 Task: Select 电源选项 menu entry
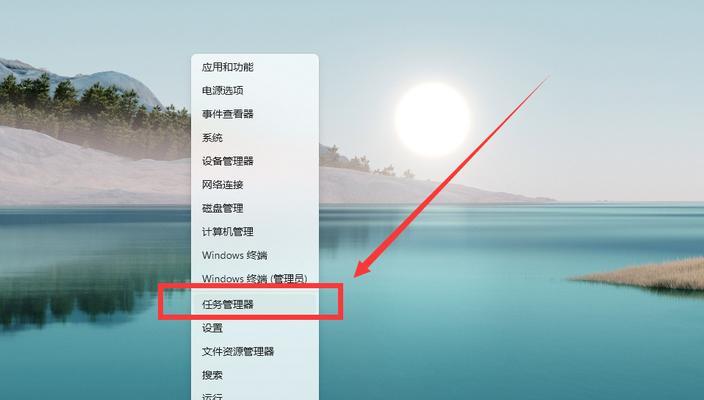[255, 91]
